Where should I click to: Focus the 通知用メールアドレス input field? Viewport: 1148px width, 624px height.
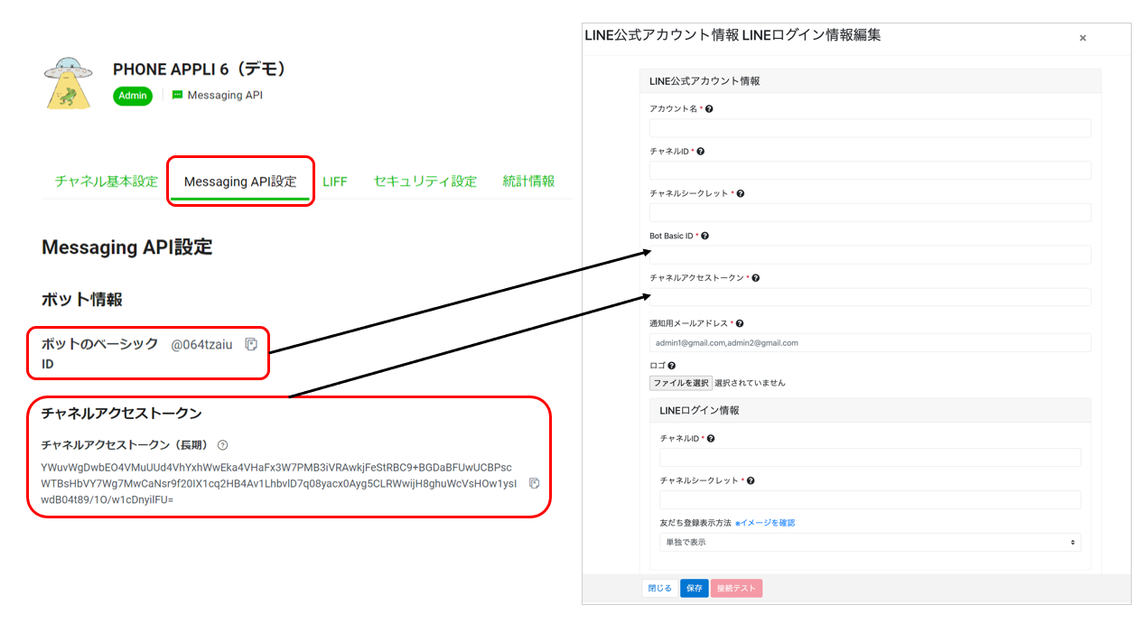870,343
